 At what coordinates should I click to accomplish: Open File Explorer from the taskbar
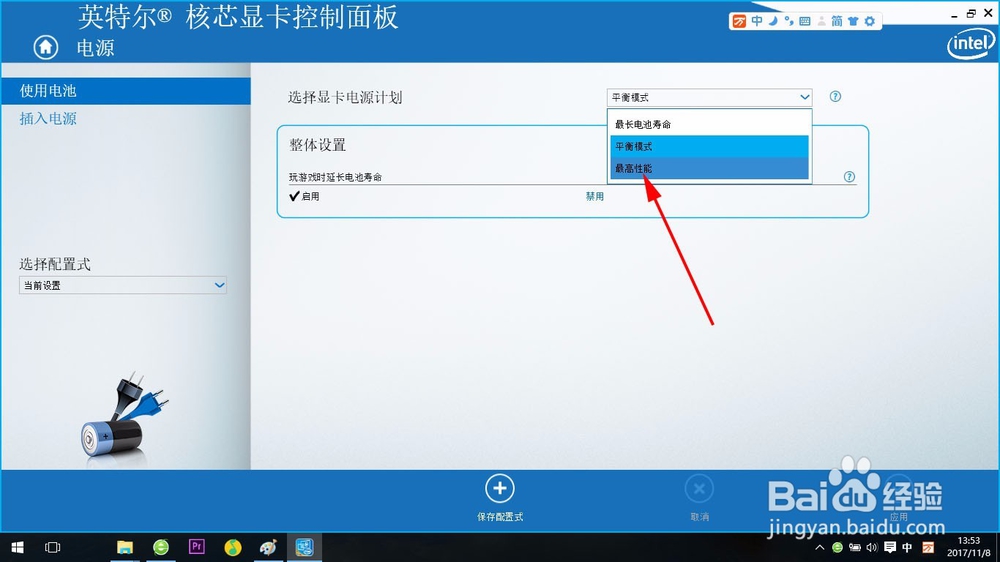(124, 547)
